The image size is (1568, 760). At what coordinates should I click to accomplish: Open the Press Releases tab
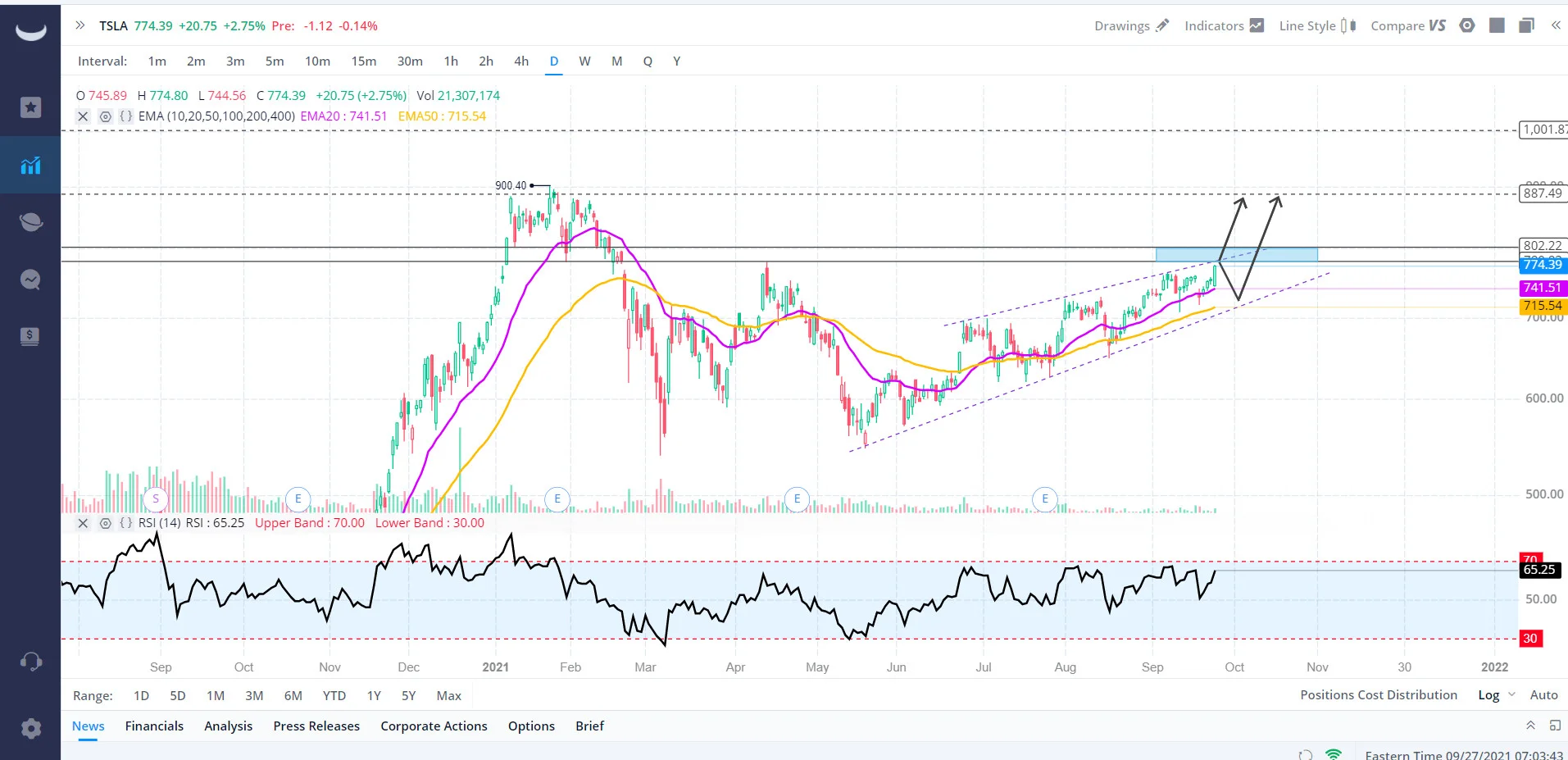click(x=316, y=726)
